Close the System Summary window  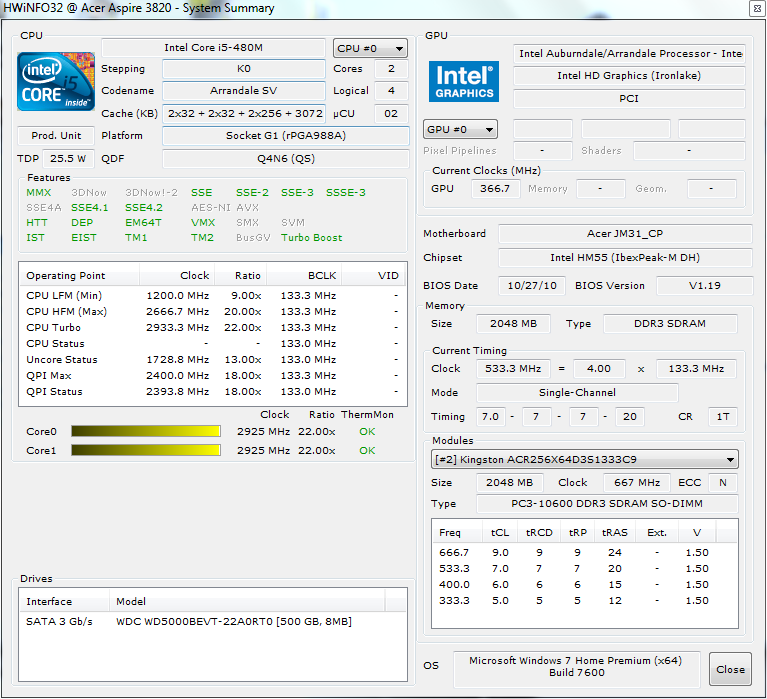click(x=757, y=9)
